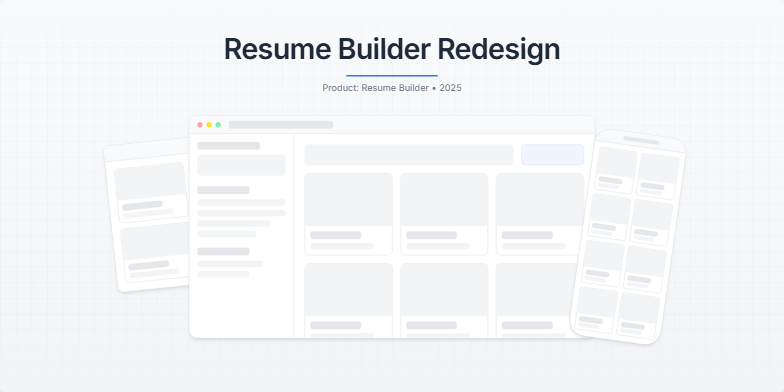Image resolution: width=784 pixels, height=392 pixels.
Task: Click the "Product: Resume Builder • 2025" subtitle
Action: 392,88
